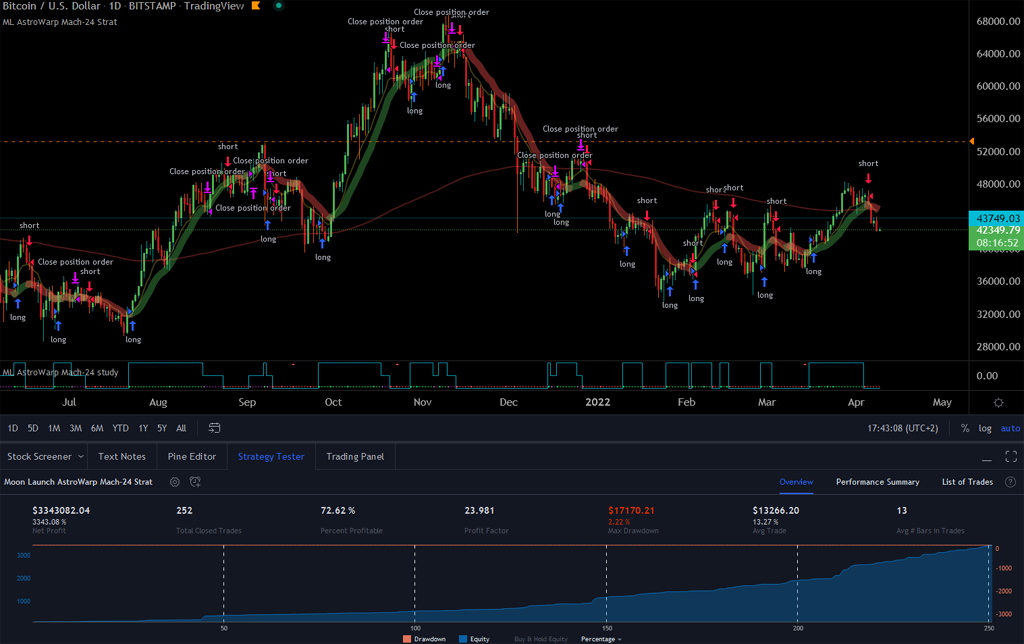Set the range to 6M

97,428
